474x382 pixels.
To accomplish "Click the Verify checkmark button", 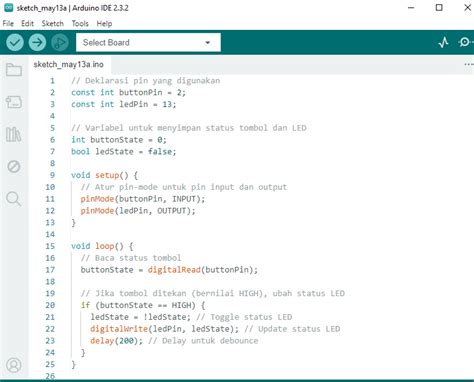I will point(15,42).
